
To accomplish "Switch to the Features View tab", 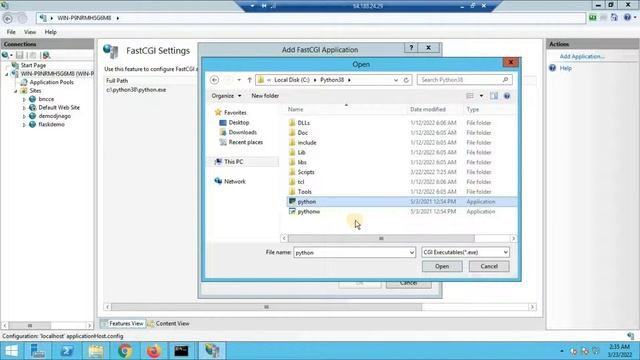I will [x=122, y=323].
